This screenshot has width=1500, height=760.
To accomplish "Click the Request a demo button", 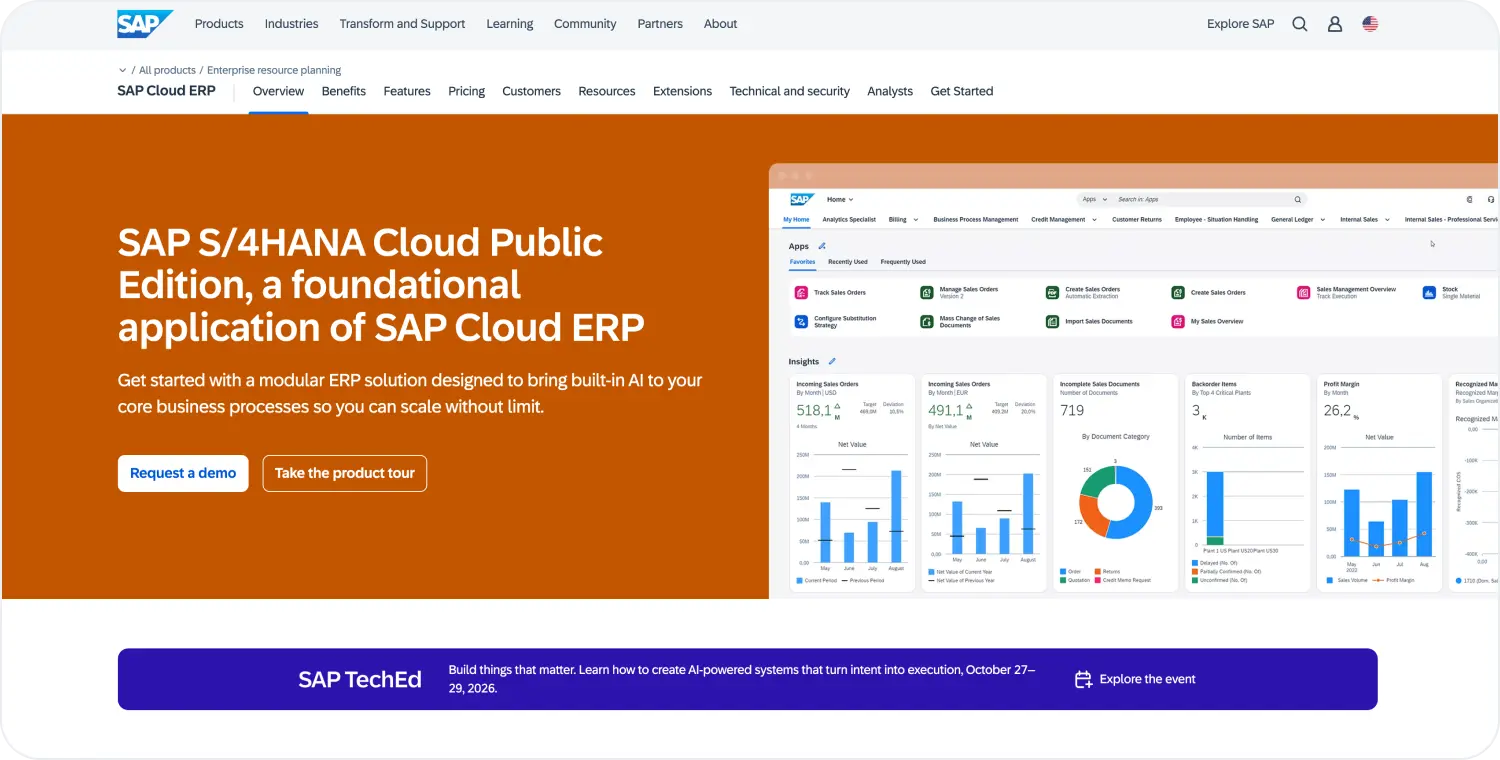I will [x=183, y=473].
